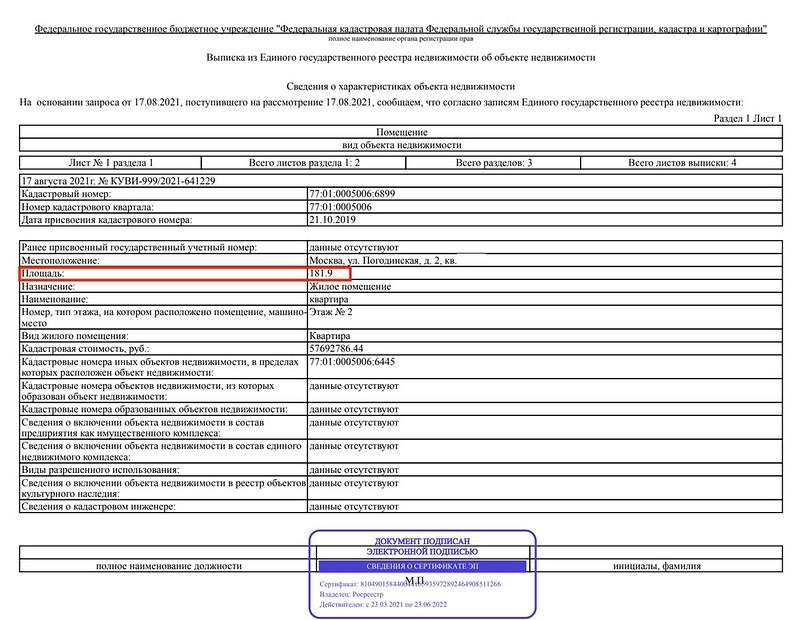Viewport: 800px width, 620px height.
Task: Click the label 'Кадастровая стоимость, руб.:'
Action: pyautogui.click(x=85, y=349)
